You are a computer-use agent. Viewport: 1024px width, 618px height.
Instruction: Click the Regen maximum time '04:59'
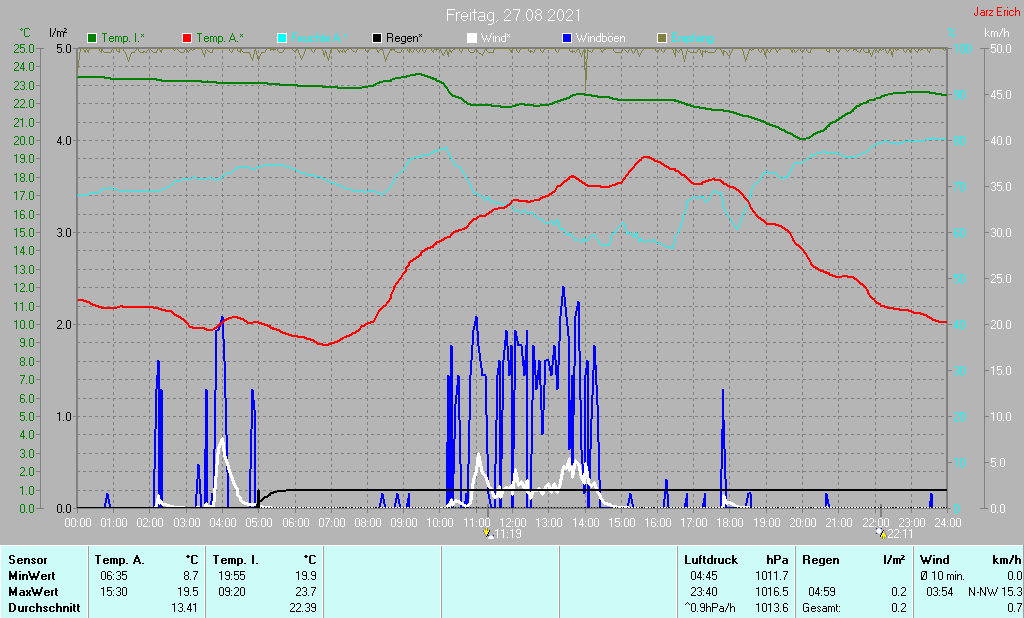[822, 592]
